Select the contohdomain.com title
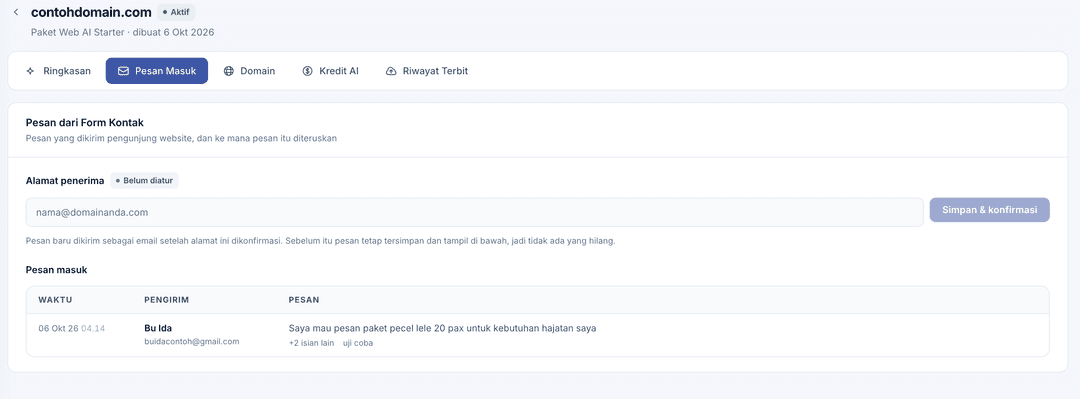This screenshot has height=399, width=1080. 92,12
